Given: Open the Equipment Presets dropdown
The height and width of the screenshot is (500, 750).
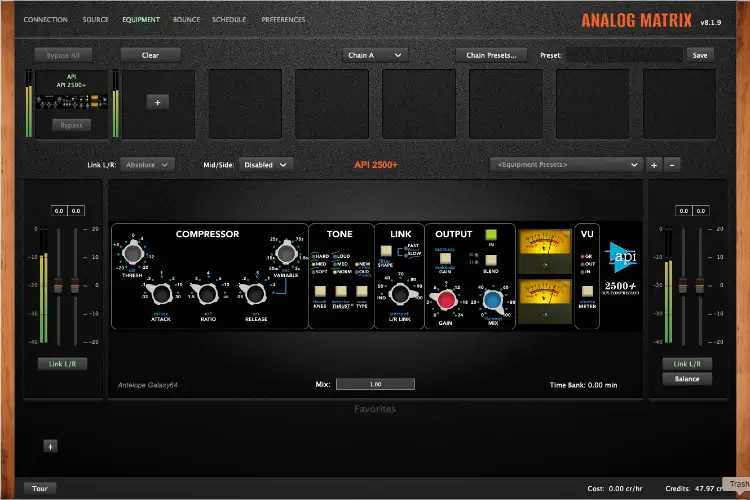Looking at the screenshot, I should click(566, 164).
